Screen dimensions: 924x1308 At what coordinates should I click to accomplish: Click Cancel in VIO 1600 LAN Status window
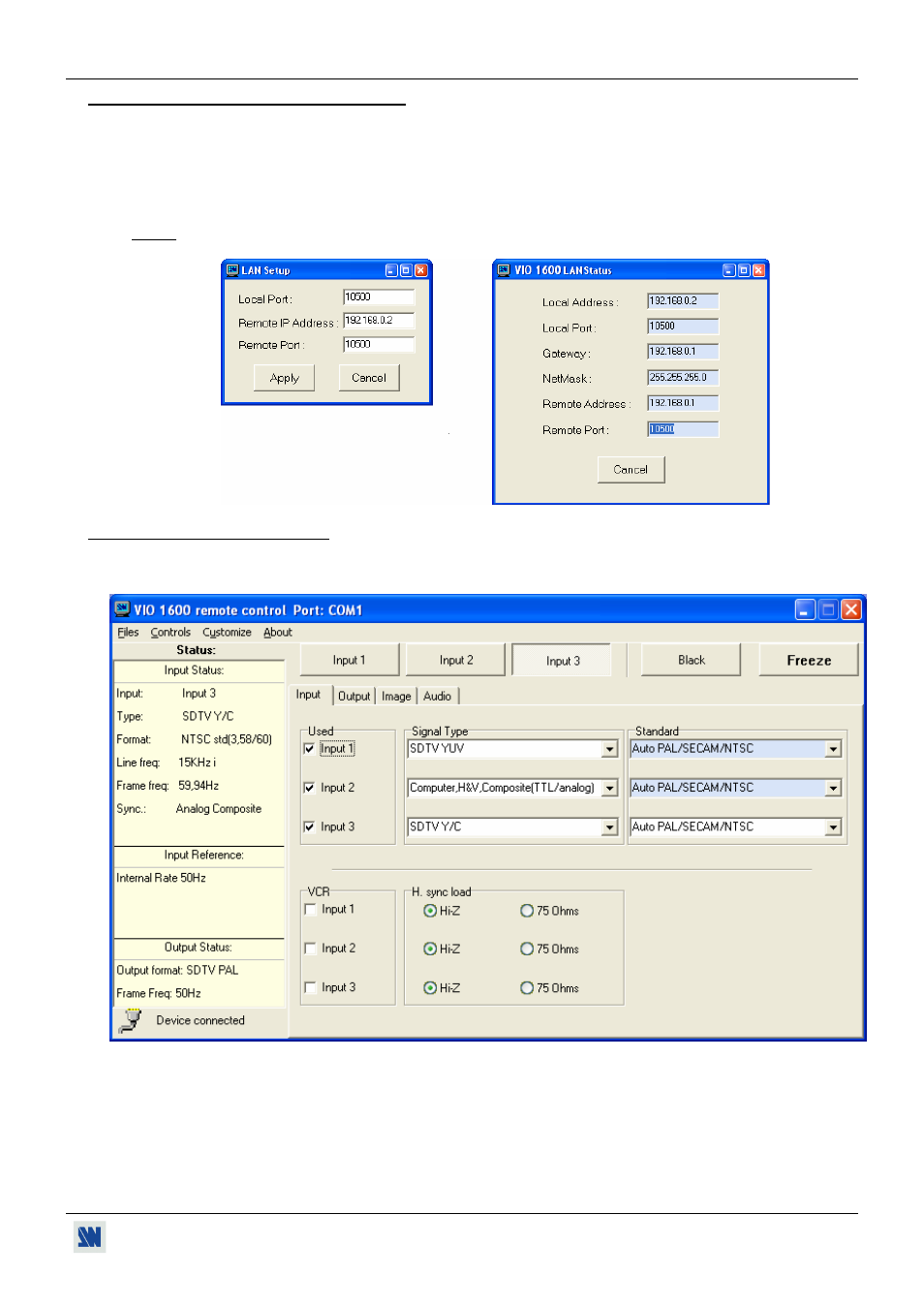(x=631, y=470)
